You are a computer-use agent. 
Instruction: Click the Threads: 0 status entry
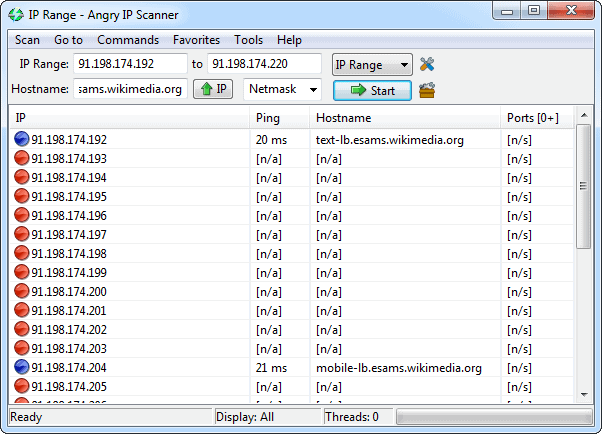(352, 417)
